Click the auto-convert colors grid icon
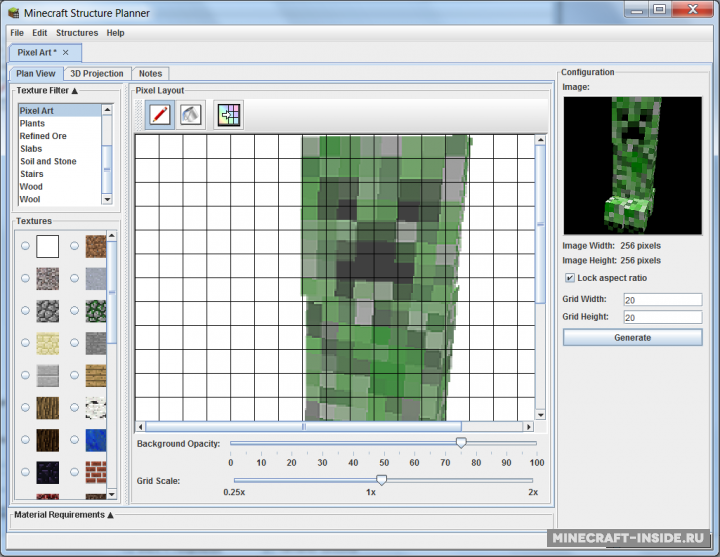 point(229,114)
